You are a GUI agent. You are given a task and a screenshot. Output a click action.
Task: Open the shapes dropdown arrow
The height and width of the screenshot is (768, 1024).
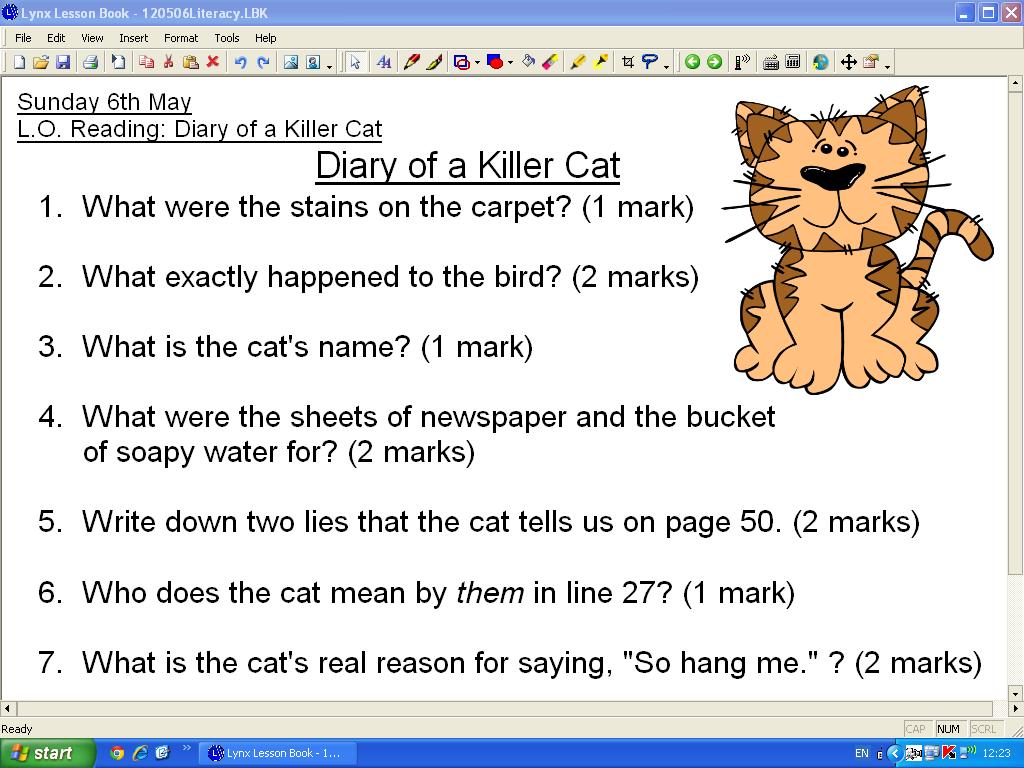[x=477, y=63]
